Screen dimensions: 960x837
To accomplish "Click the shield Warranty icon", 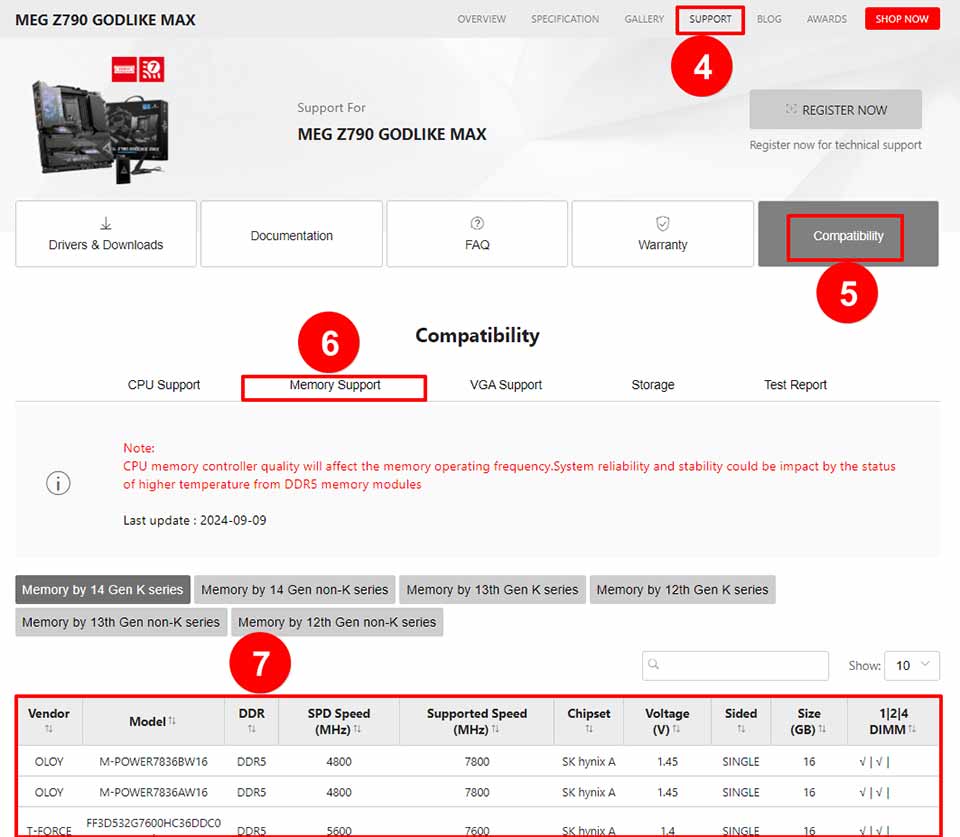I will point(662,223).
